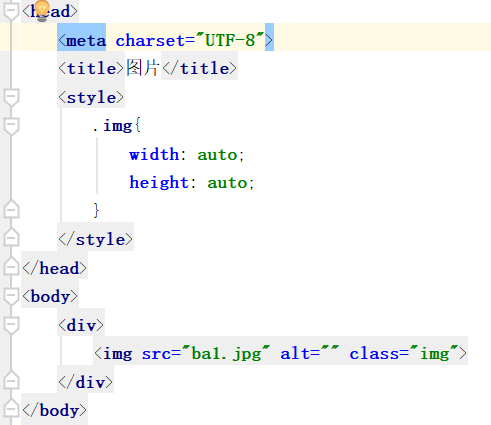Click the highlighted meta tag name
Image resolution: width=491 pixels, height=425 pixels.
(x=86, y=41)
